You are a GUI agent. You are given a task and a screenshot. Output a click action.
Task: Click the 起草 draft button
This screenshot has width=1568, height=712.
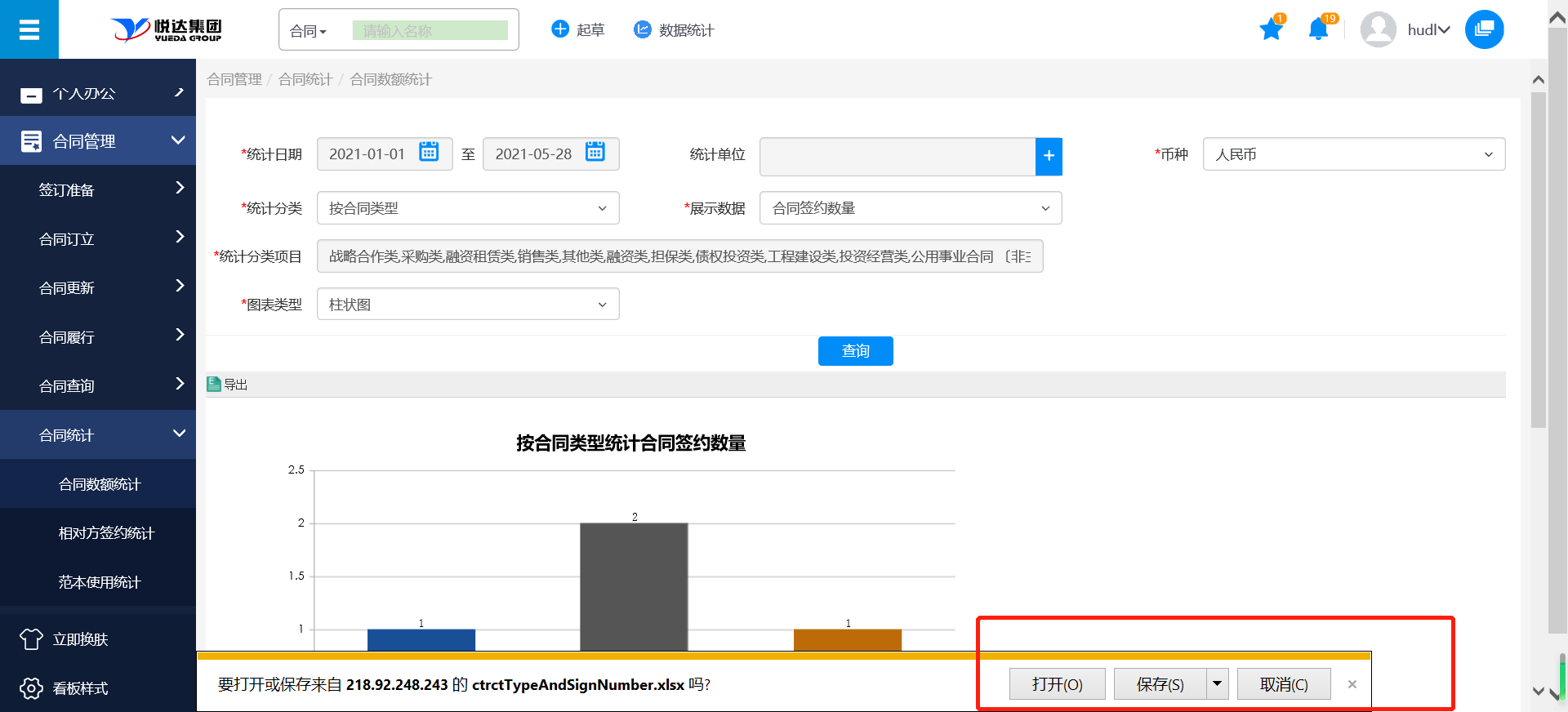pyautogui.click(x=578, y=30)
